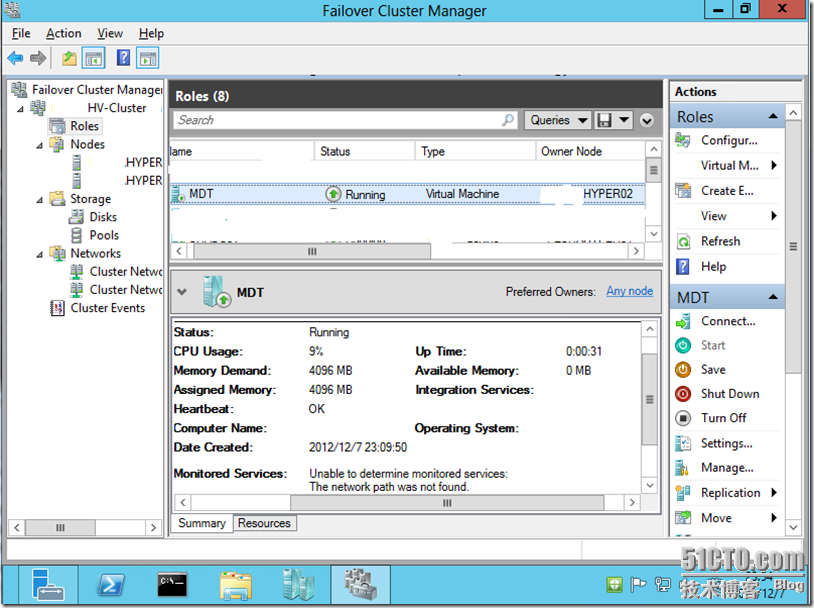Click the Configure Role icon
This screenshot has height=608, width=814.
683,140
